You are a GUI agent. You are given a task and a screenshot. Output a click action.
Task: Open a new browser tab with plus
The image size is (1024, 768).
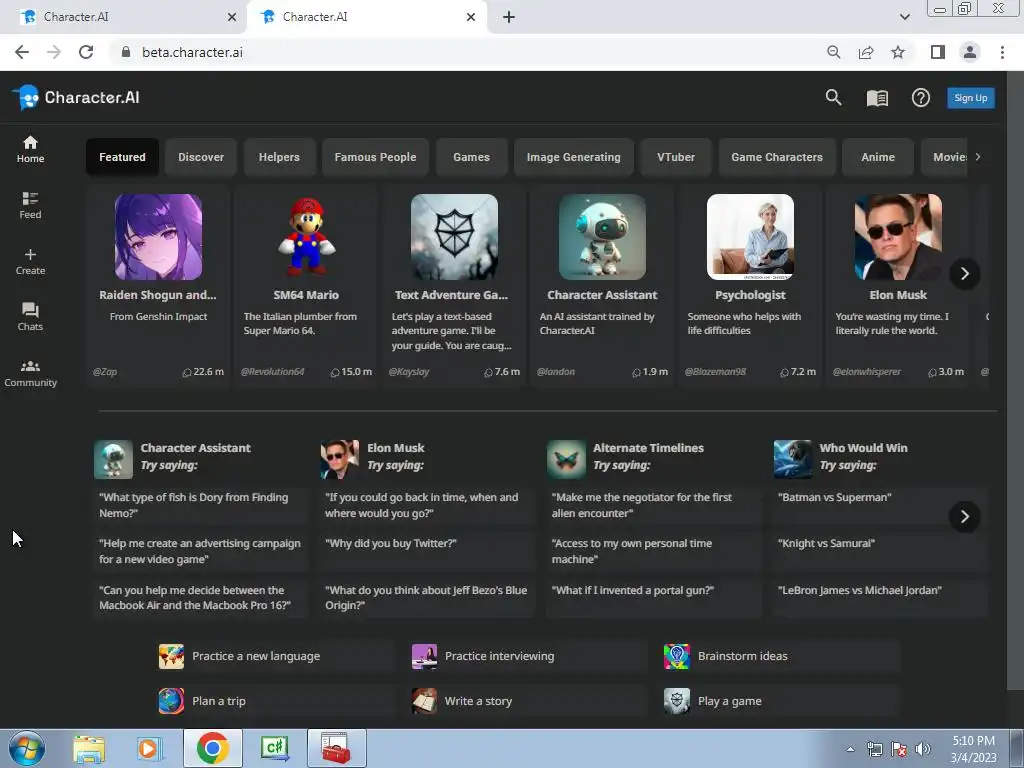pos(509,17)
